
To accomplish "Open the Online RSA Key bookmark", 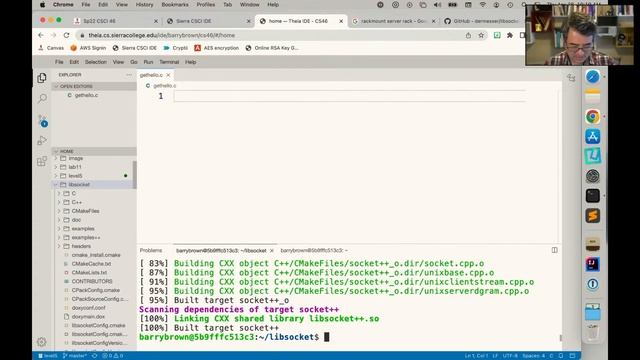I will (x=272, y=48).
